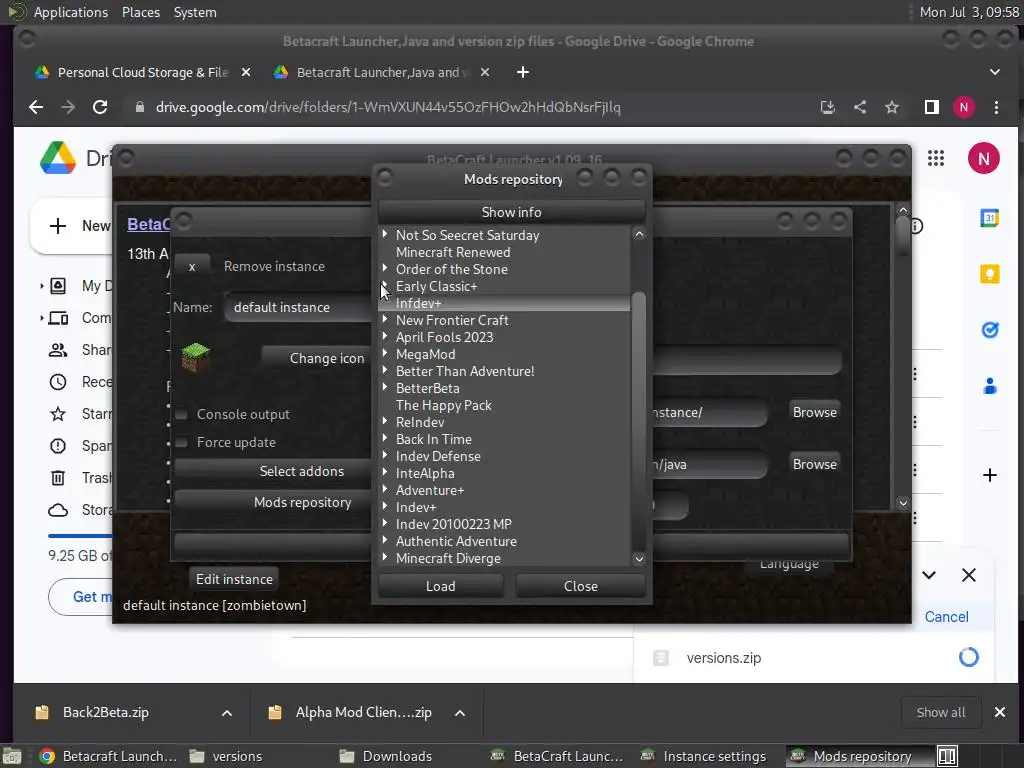Open Contacts side panel icon
This screenshot has height=768, width=1024.
(x=990, y=386)
